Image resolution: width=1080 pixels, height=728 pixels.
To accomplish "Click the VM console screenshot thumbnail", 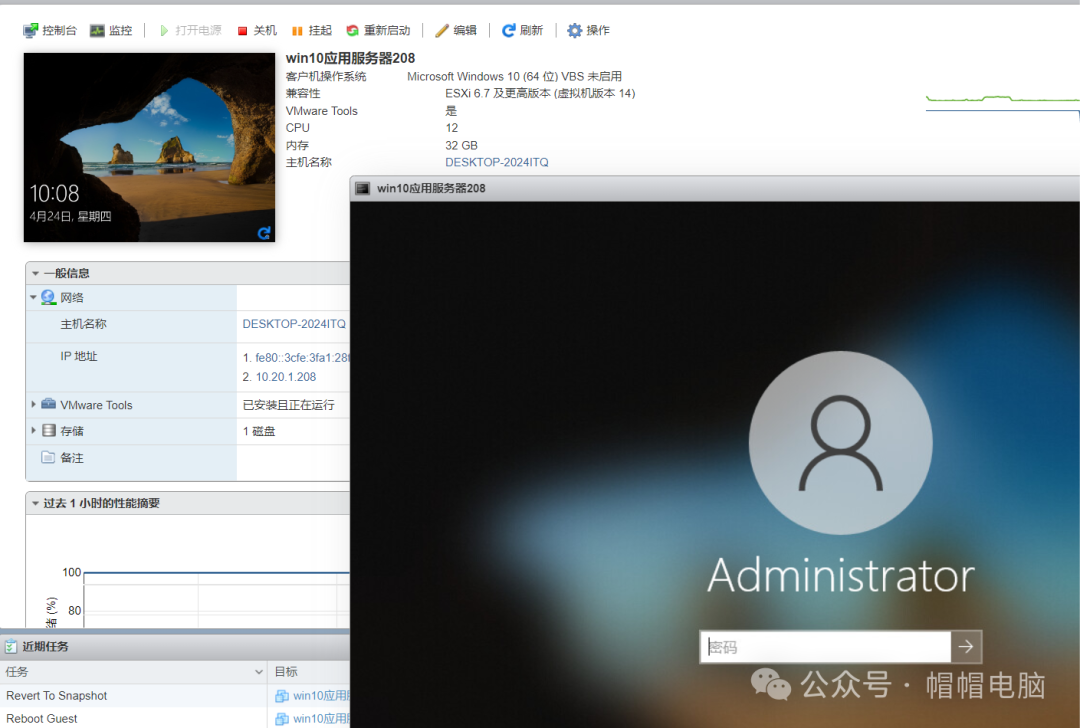I will point(149,147).
